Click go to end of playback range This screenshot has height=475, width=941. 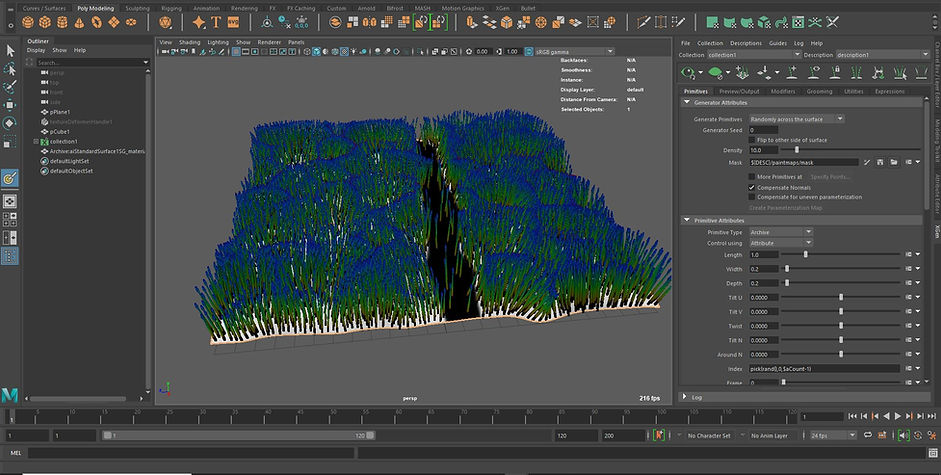coord(931,416)
